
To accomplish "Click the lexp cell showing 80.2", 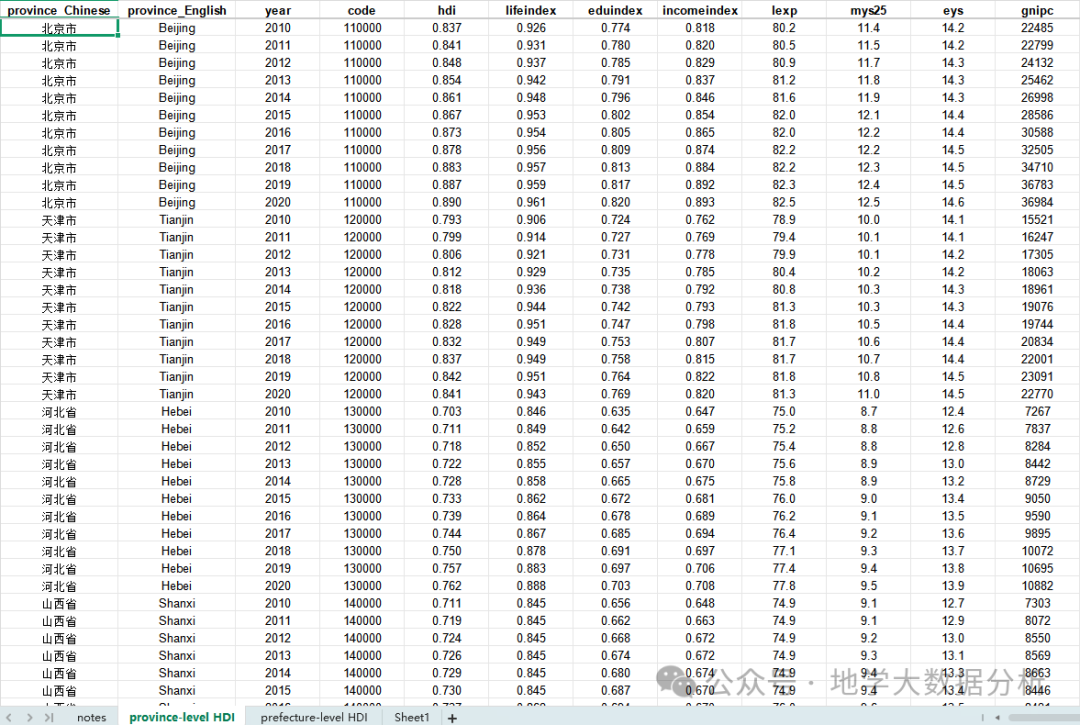I will [x=784, y=28].
